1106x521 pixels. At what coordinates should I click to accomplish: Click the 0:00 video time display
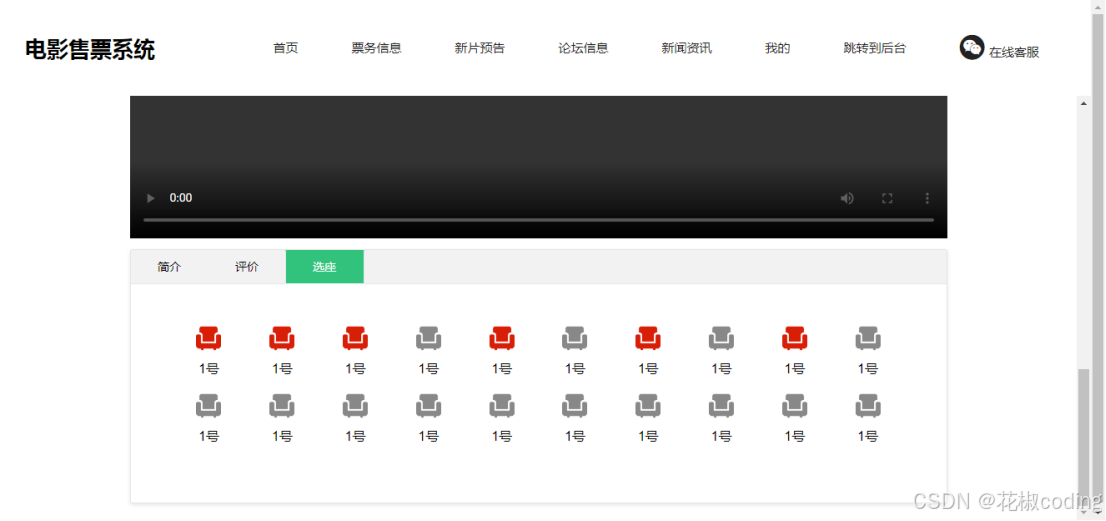(181, 198)
